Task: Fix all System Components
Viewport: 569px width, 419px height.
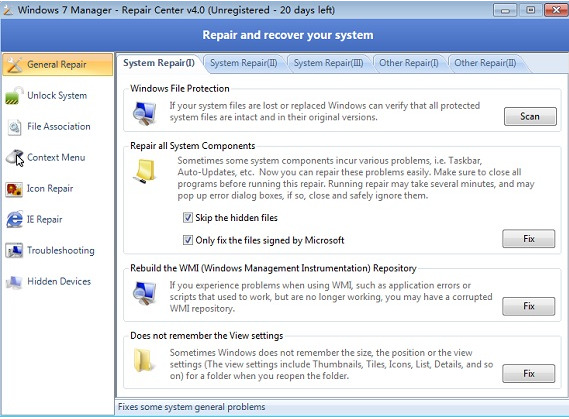Action: tap(528, 239)
